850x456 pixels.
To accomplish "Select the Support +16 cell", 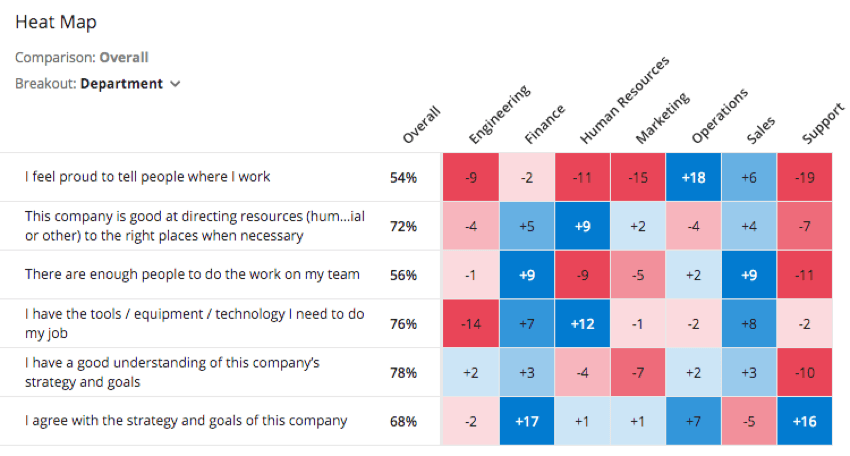I will click(804, 421).
